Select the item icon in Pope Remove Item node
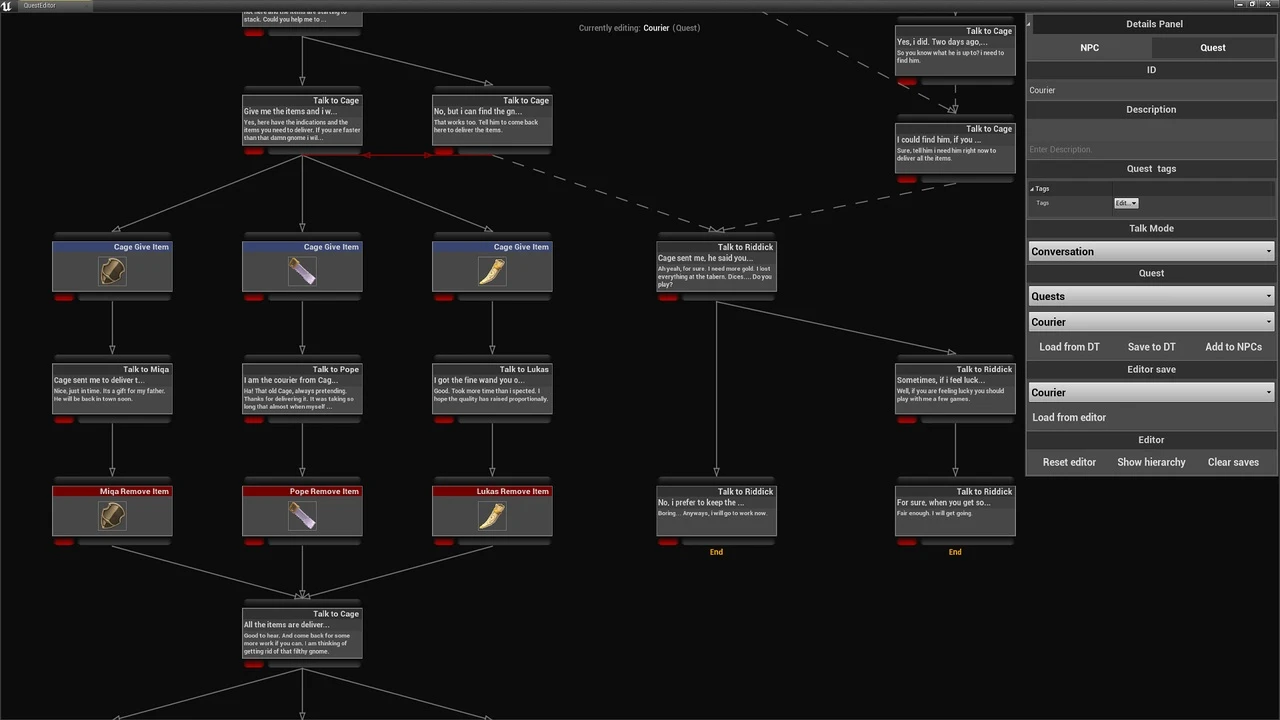The width and height of the screenshot is (1280, 720). (x=302, y=515)
